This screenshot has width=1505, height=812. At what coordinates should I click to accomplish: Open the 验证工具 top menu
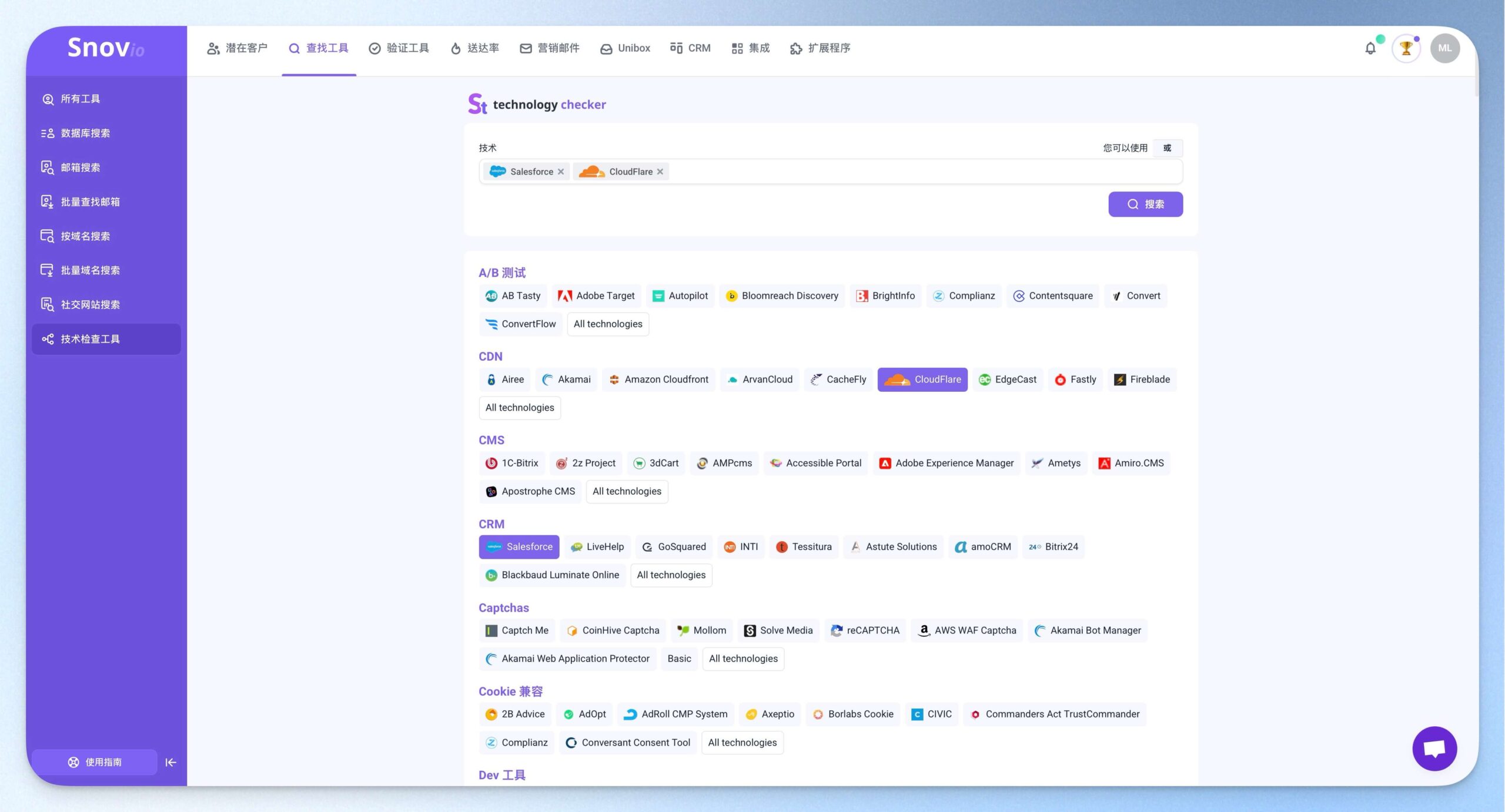coord(399,48)
